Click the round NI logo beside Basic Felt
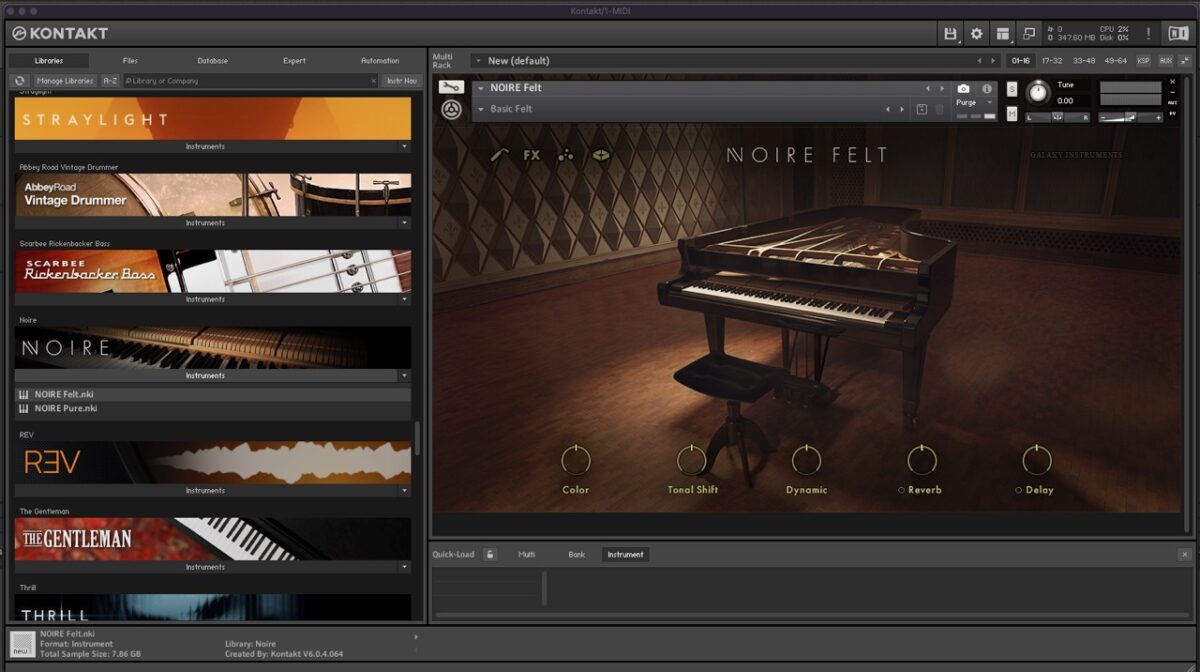The height and width of the screenshot is (672, 1200). [x=451, y=109]
